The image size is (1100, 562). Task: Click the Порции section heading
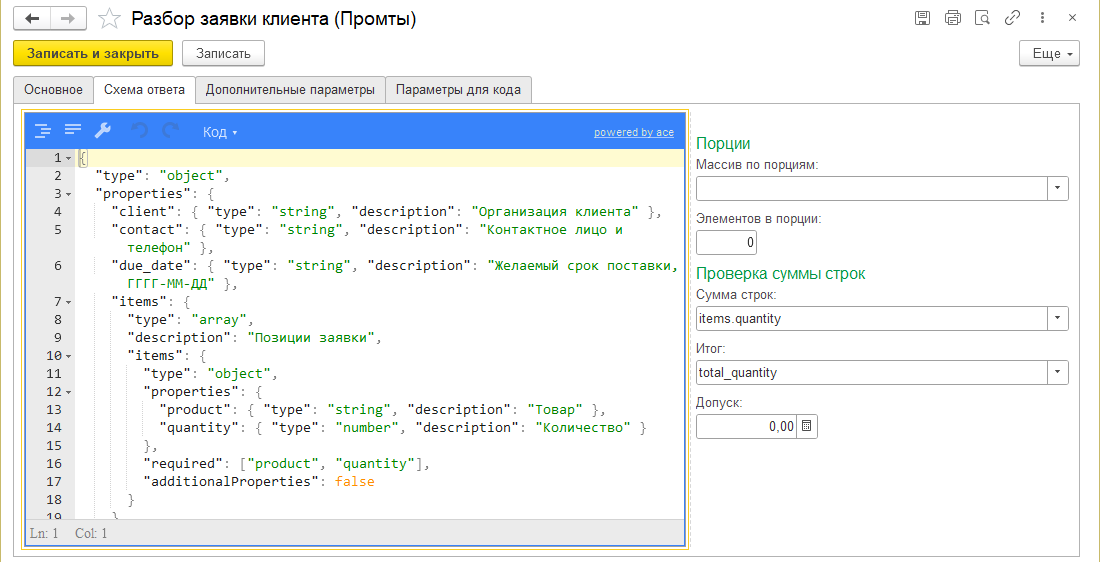click(x=723, y=144)
